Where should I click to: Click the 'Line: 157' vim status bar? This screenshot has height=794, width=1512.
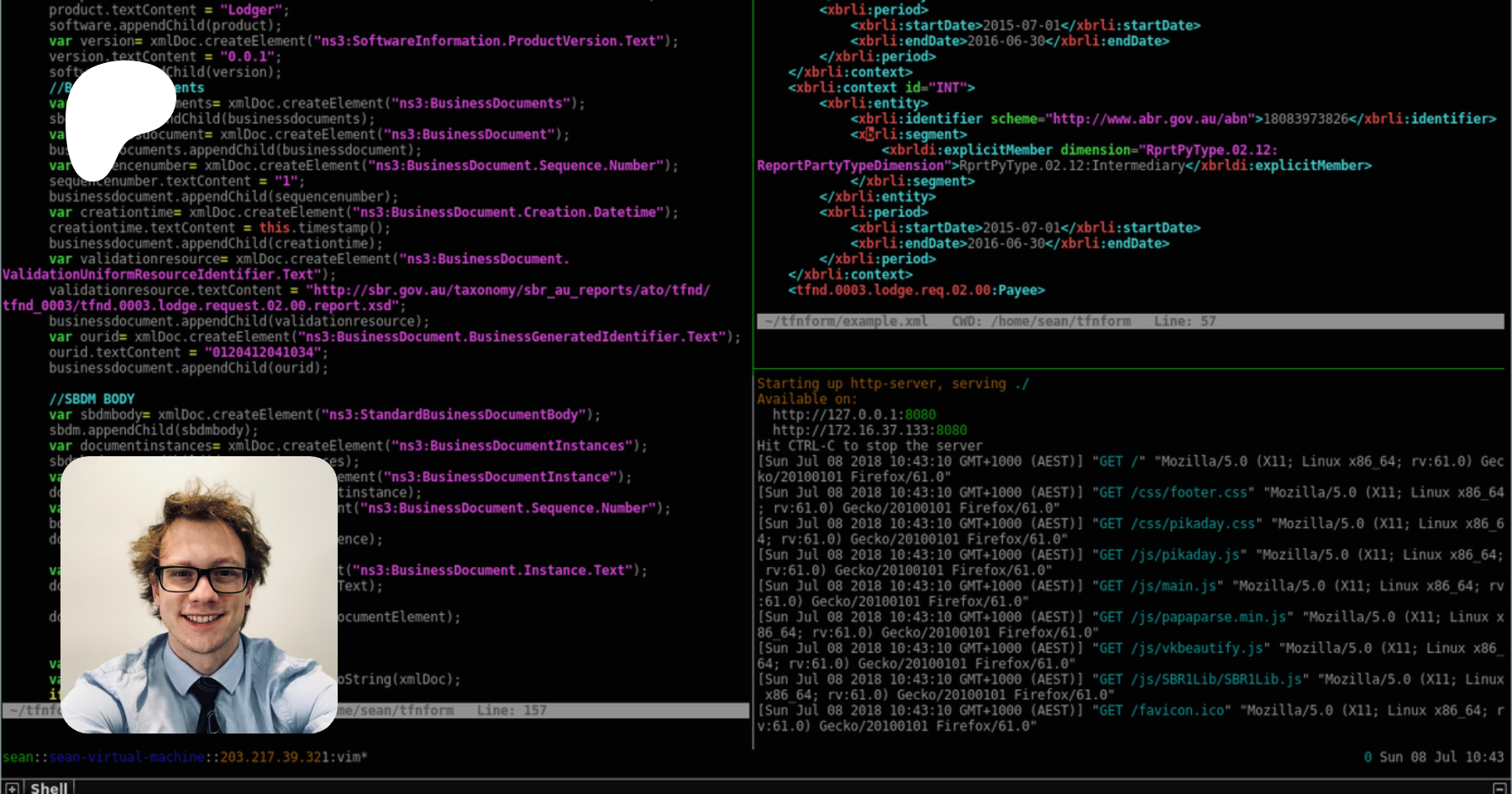512,711
